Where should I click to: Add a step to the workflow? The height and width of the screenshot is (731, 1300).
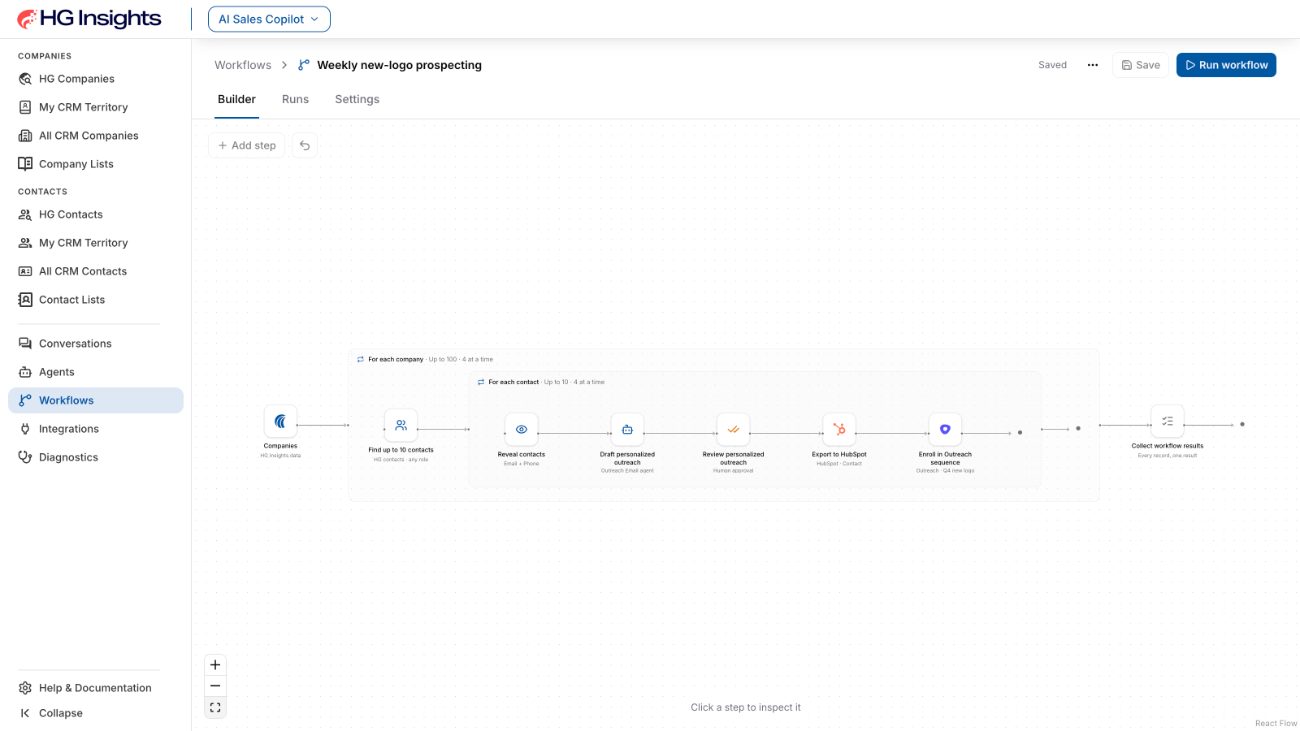tap(247, 145)
